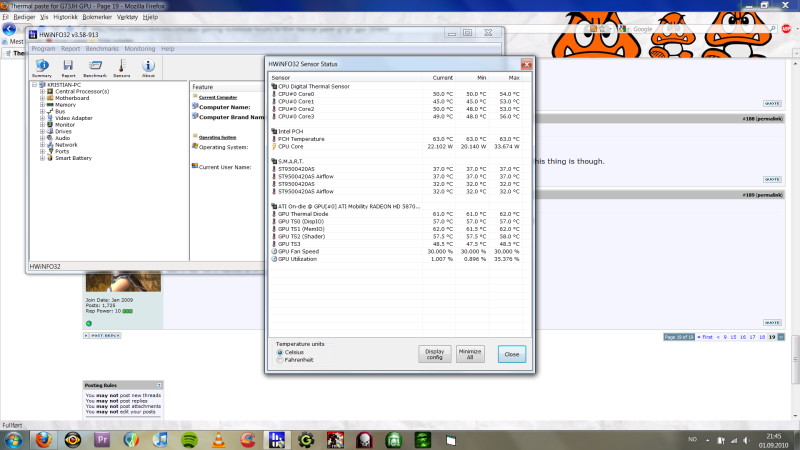Select the Monitor tree item
Viewport: 800px width, 450px height.
tap(65, 124)
